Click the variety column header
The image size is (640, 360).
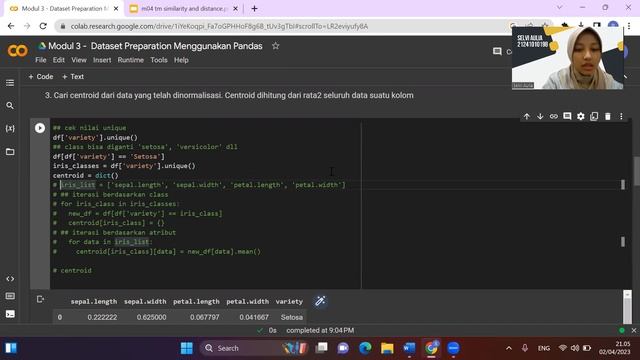[289, 302]
